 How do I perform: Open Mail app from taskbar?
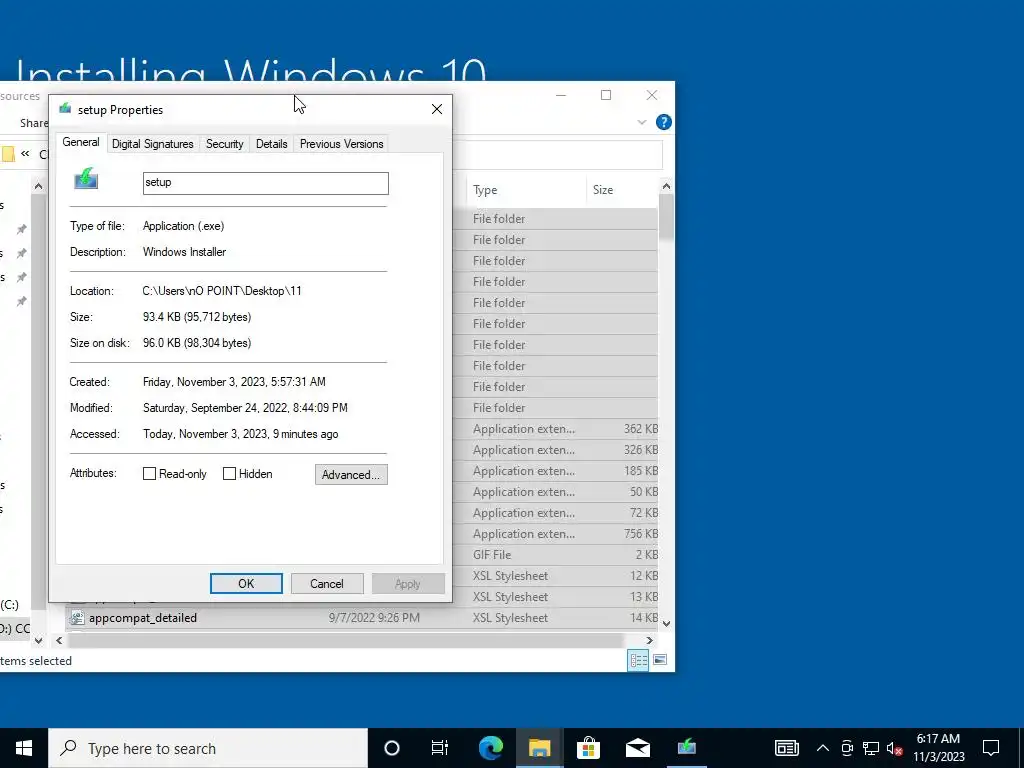(637, 748)
